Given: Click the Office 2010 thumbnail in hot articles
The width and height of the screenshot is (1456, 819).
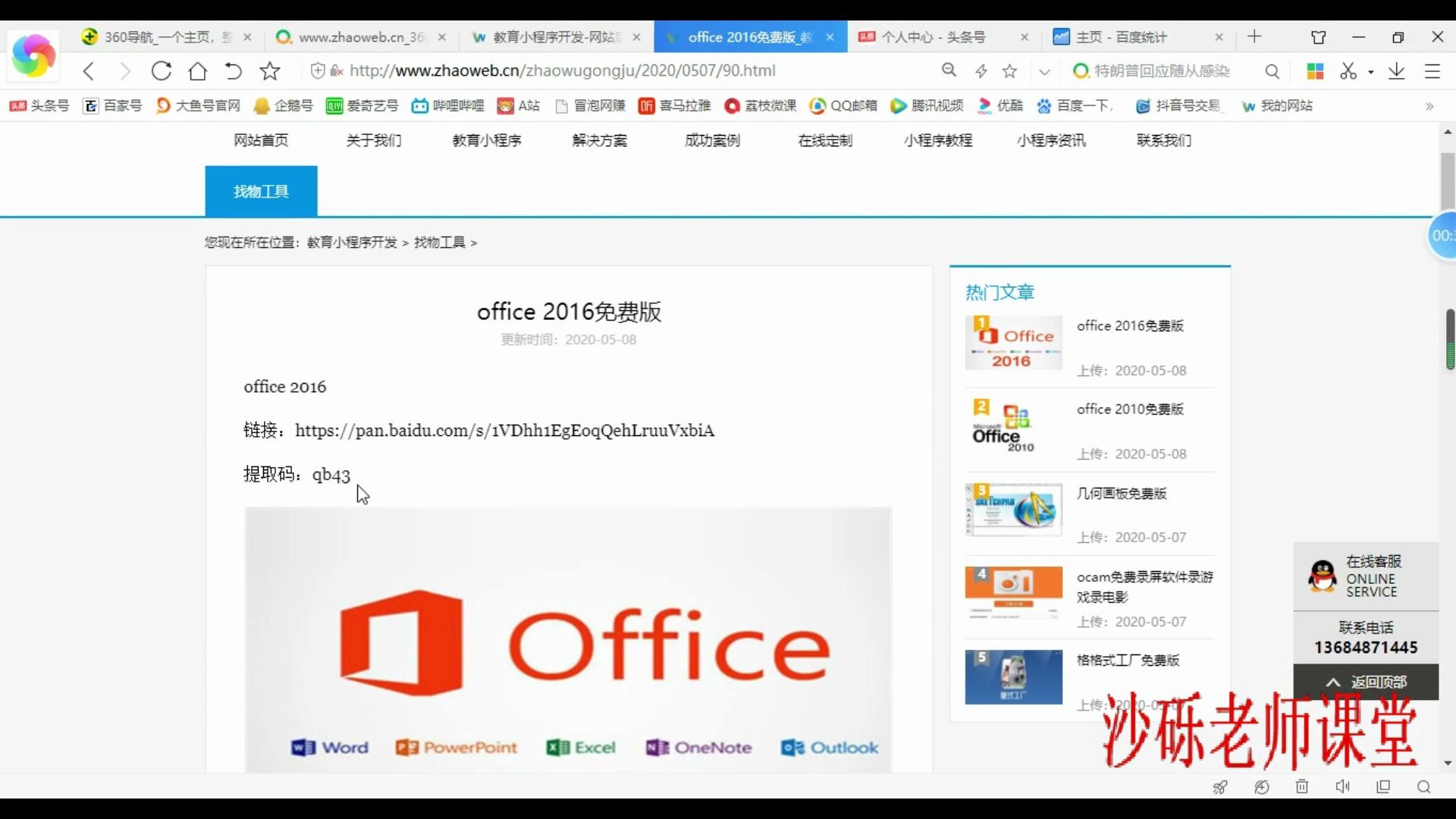Looking at the screenshot, I should coord(1013,426).
